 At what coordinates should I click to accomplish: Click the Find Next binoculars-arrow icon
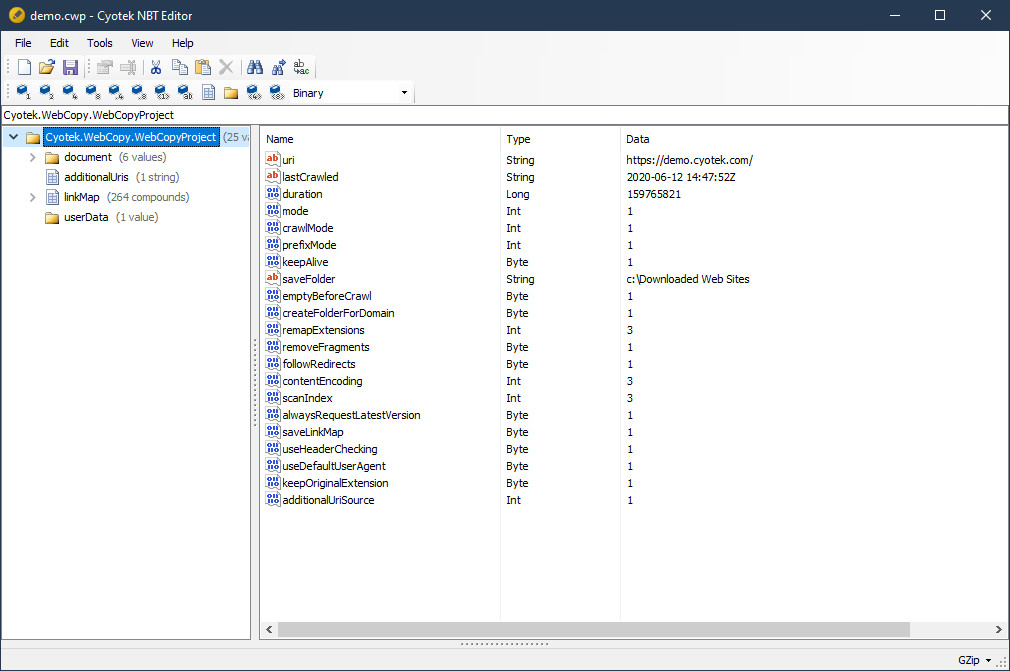(x=278, y=67)
